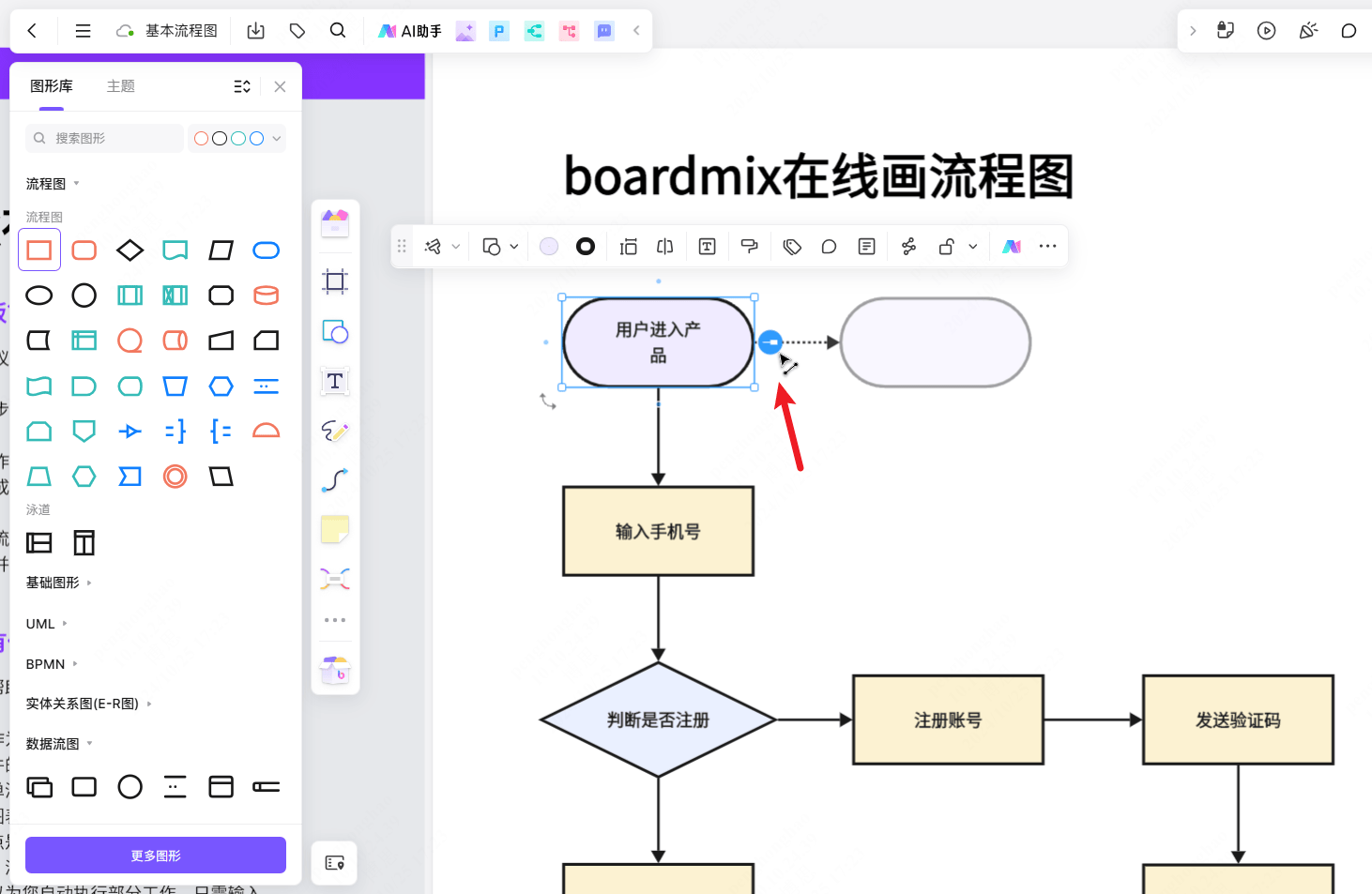Select the pen drawing tool

pyautogui.click(x=335, y=431)
